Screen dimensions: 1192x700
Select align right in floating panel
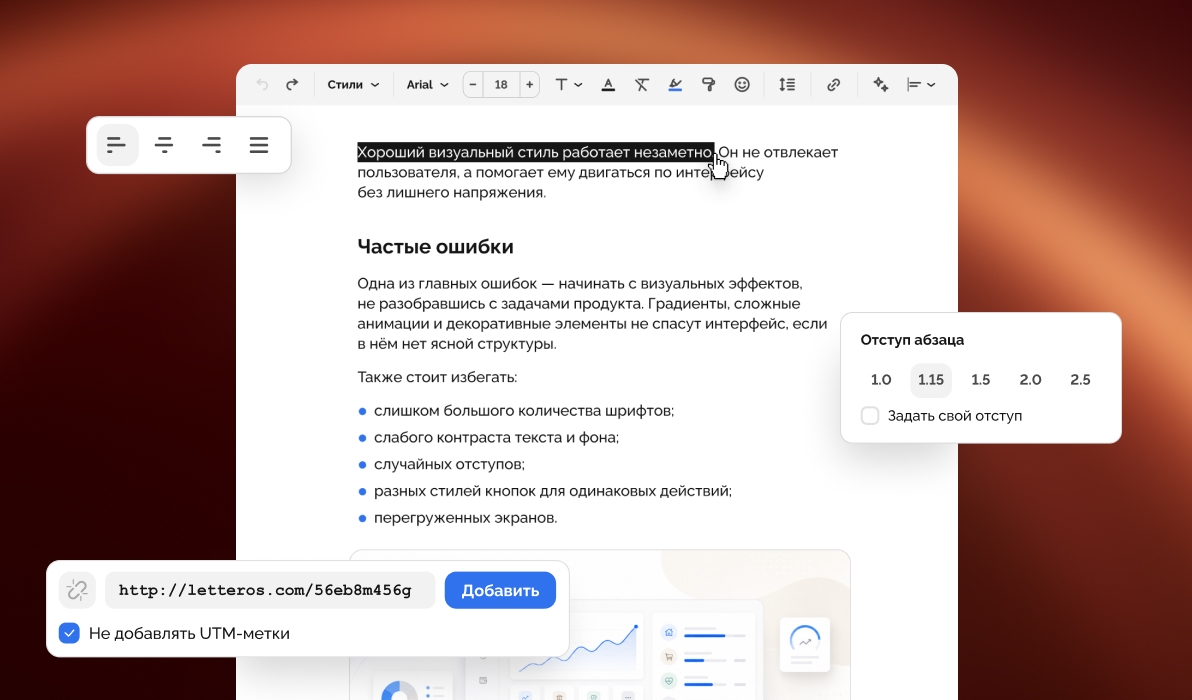pos(211,145)
